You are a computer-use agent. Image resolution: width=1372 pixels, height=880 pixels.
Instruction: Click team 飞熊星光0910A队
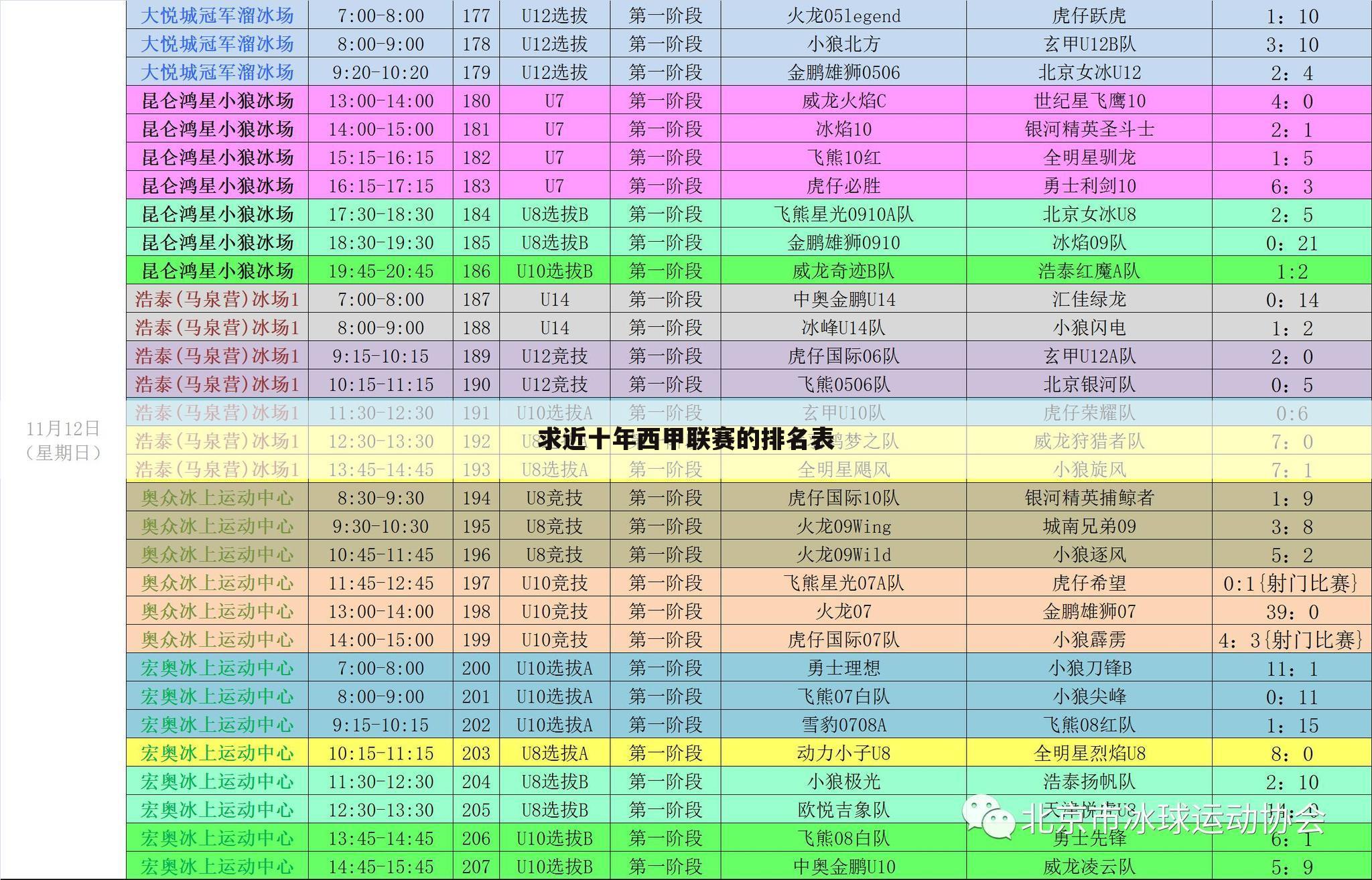point(843,214)
